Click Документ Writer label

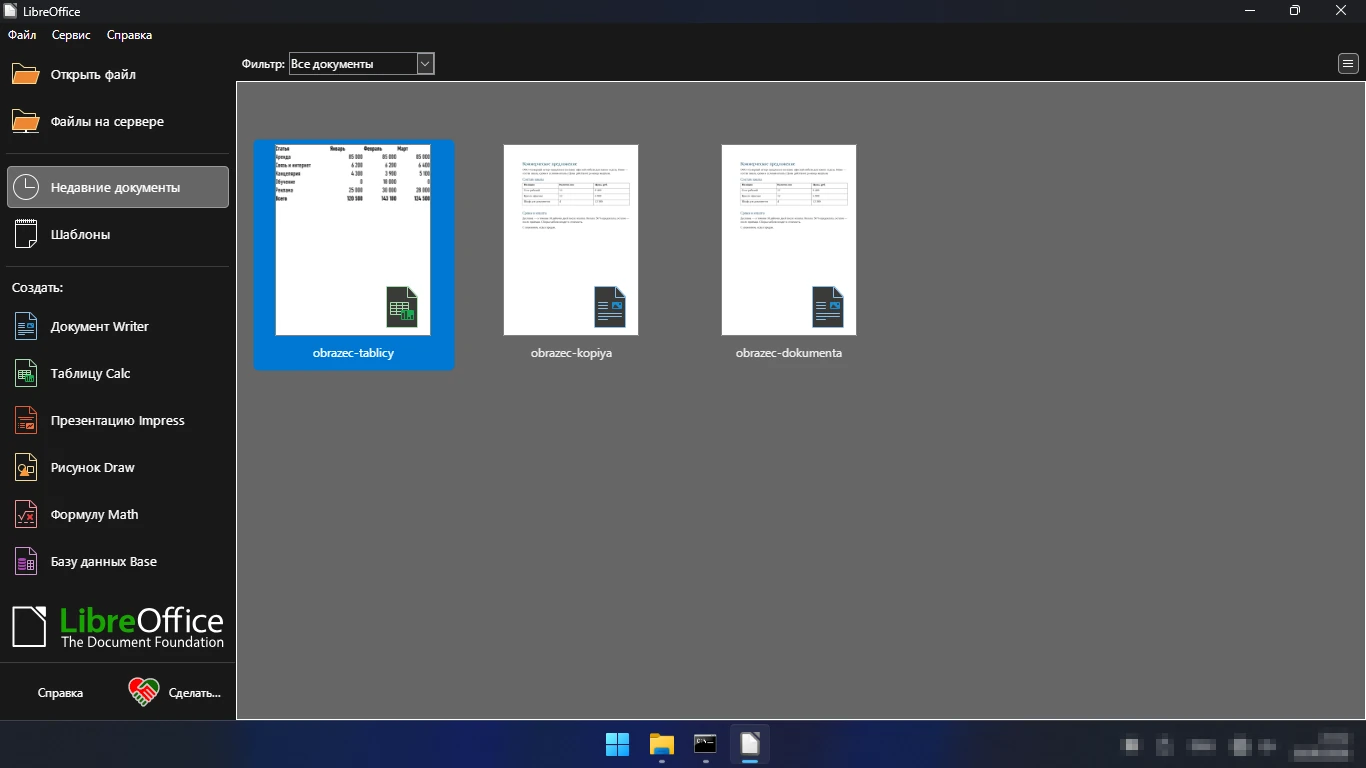(x=100, y=326)
